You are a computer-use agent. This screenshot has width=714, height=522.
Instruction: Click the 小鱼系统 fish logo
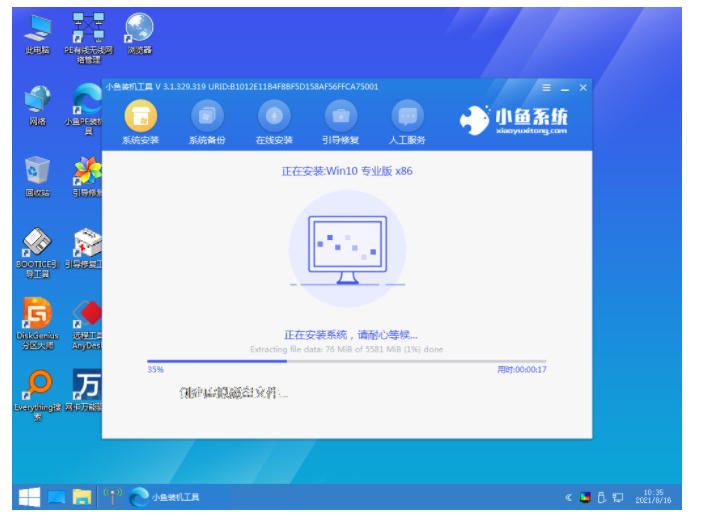[475, 120]
